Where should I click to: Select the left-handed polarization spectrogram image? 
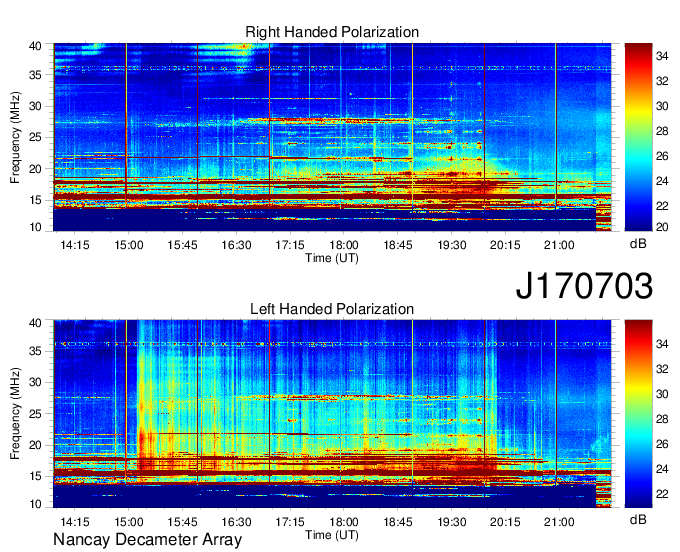point(332,414)
